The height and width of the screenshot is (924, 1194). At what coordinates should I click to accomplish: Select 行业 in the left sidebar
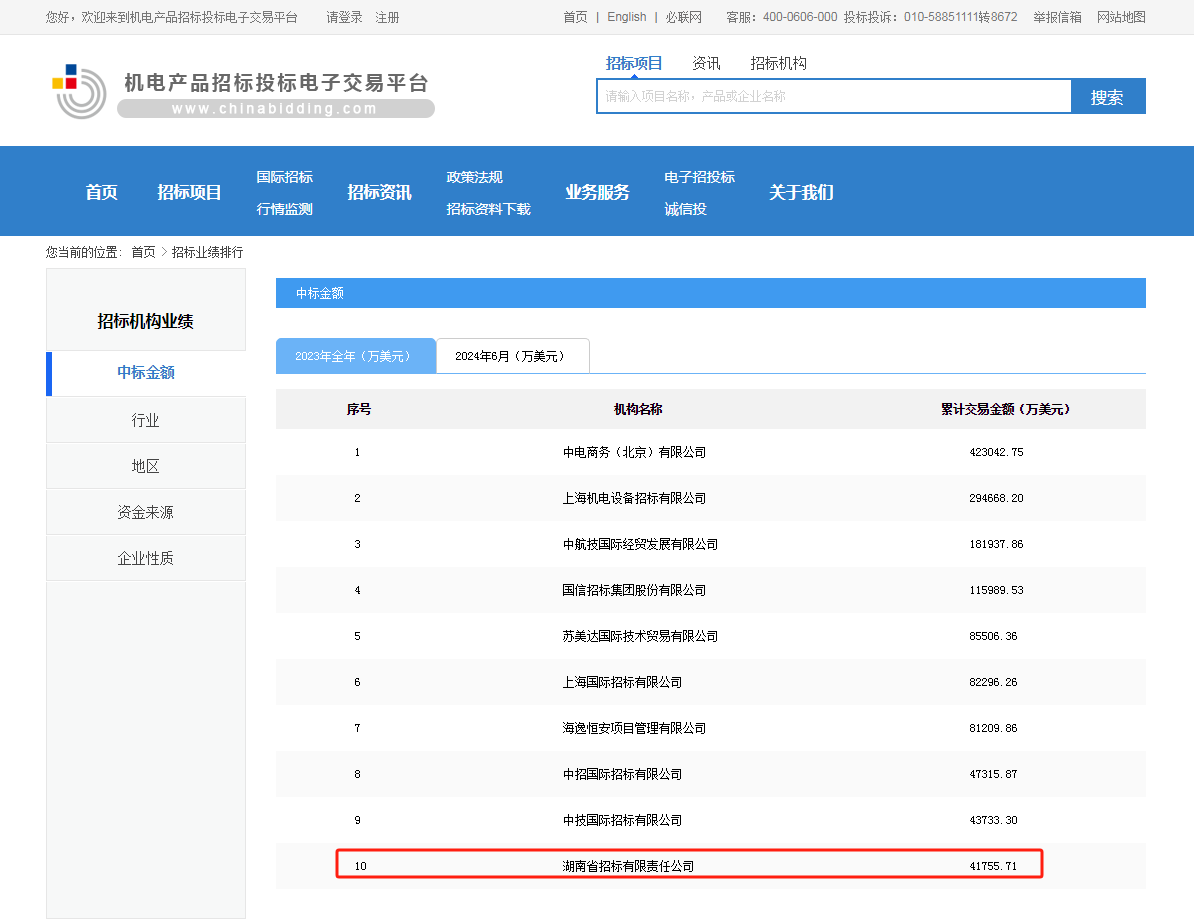coord(146,420)
